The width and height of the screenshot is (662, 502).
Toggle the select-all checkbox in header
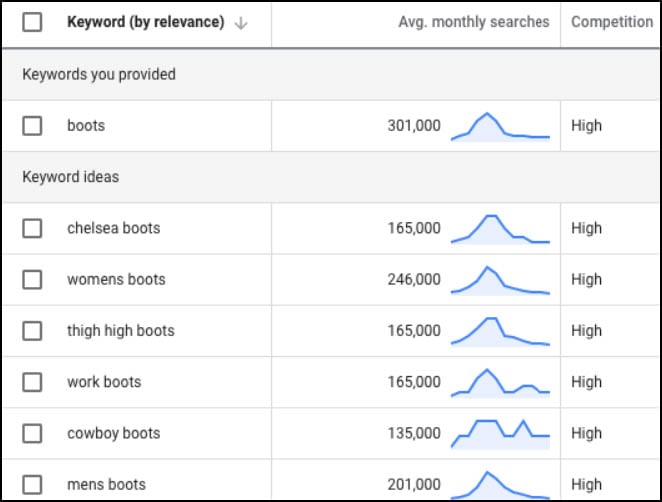point(32,22)
